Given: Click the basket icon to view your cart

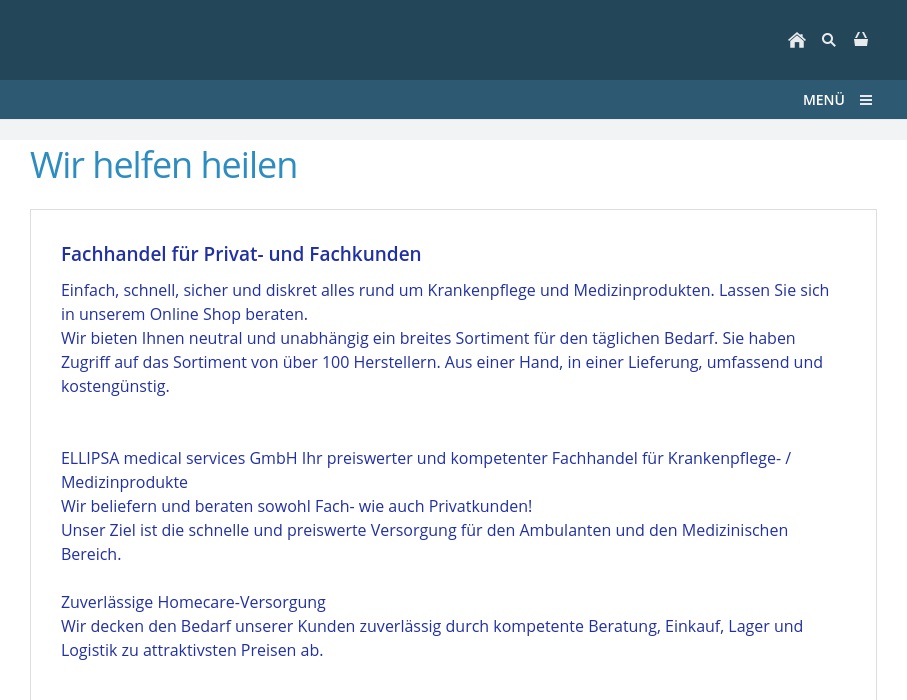Looking at the screenshot, I should pos(861,39).
